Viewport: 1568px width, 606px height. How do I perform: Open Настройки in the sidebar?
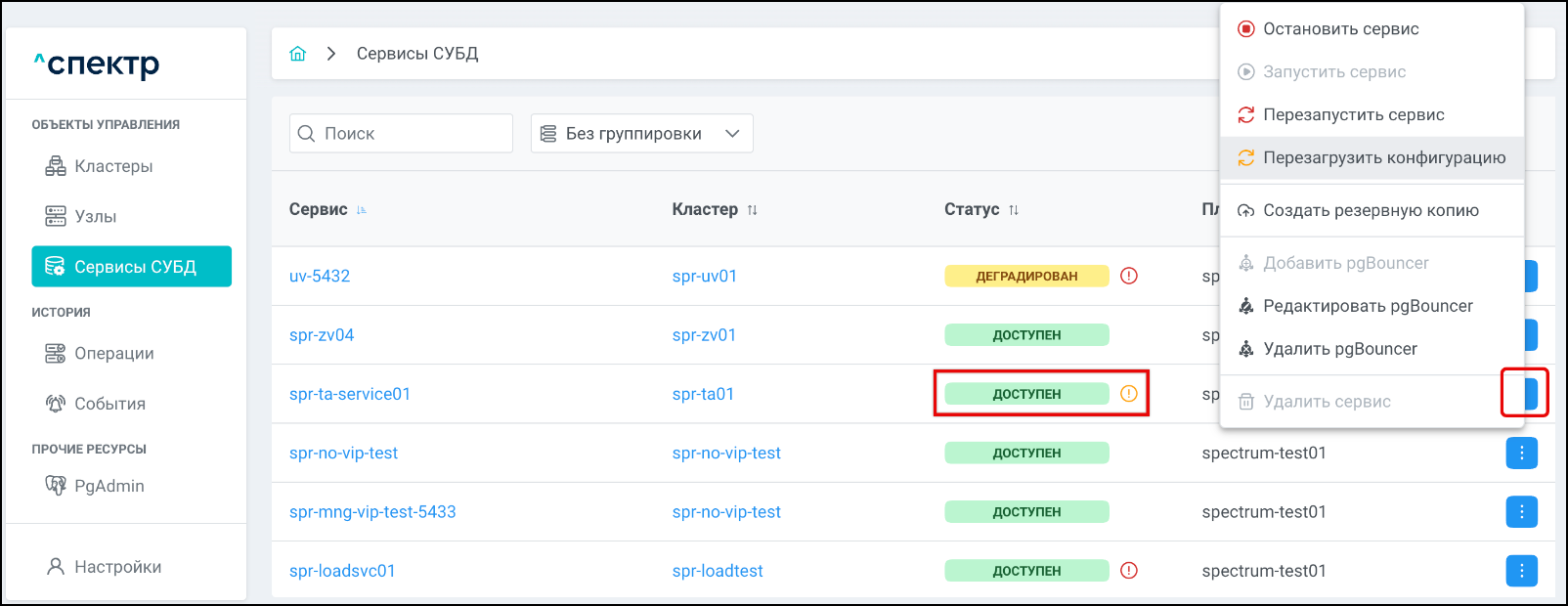click(117, 567)
